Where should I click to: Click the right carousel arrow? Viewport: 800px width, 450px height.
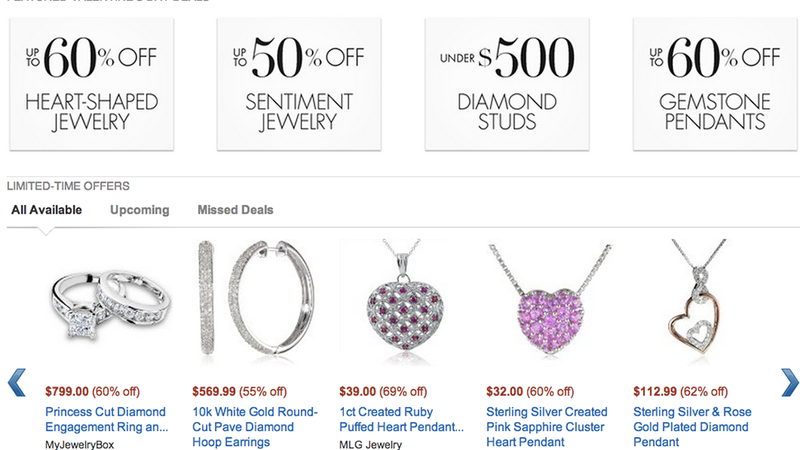pyautogui.click(x=790, y=383)
